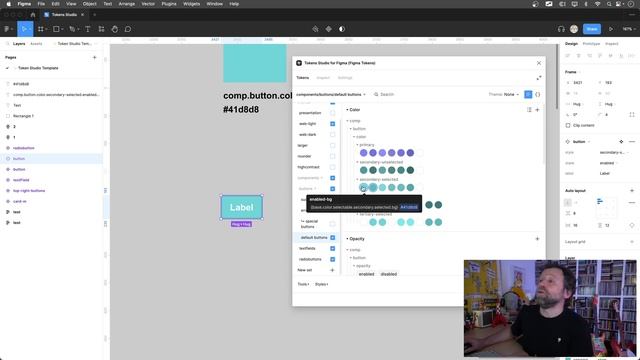Open the style variant dropdown secondary-s...
640x360 pixels.
(x=613, y=152)
